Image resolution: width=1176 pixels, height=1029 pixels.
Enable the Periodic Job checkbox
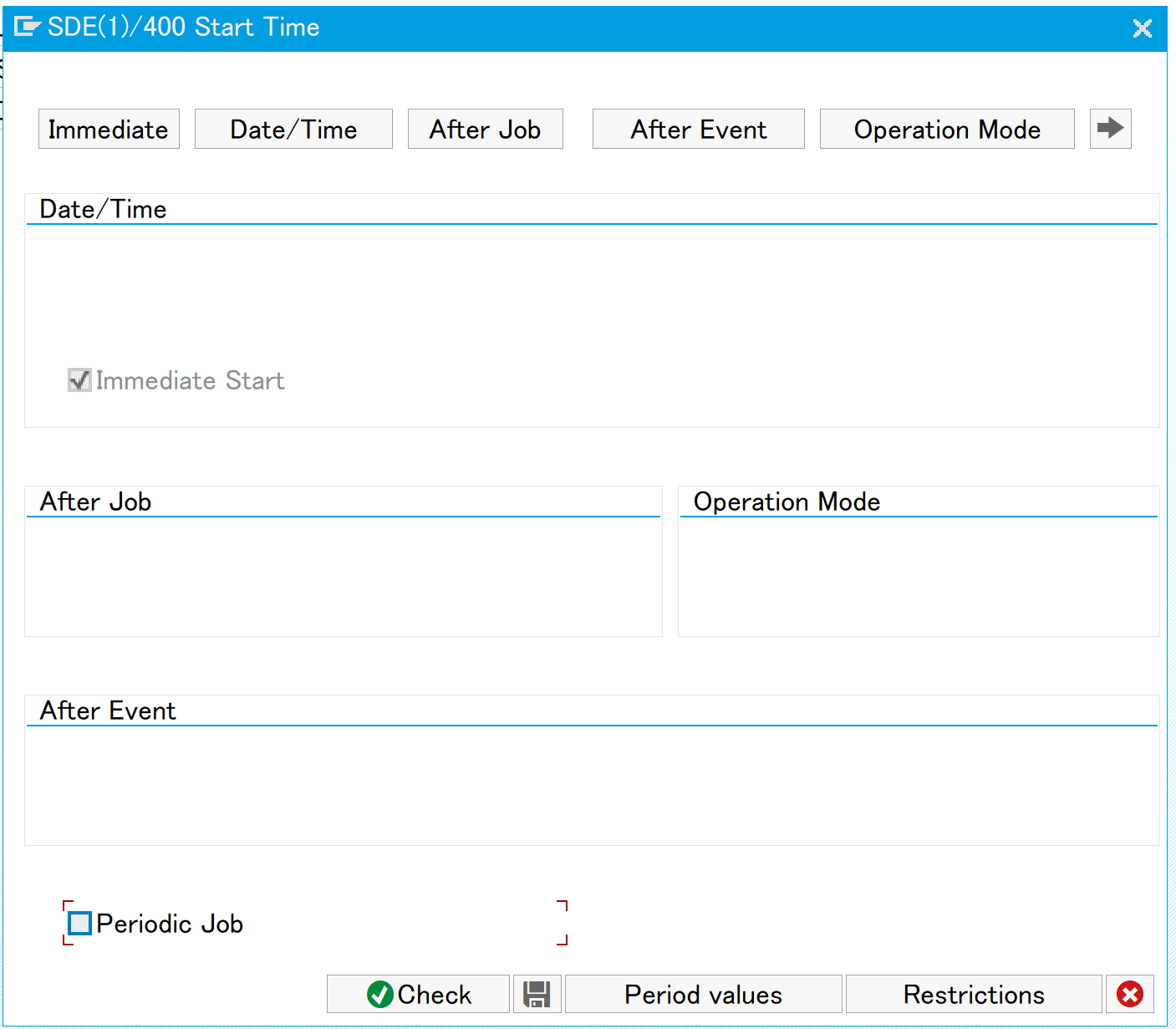tap(79, 924)
